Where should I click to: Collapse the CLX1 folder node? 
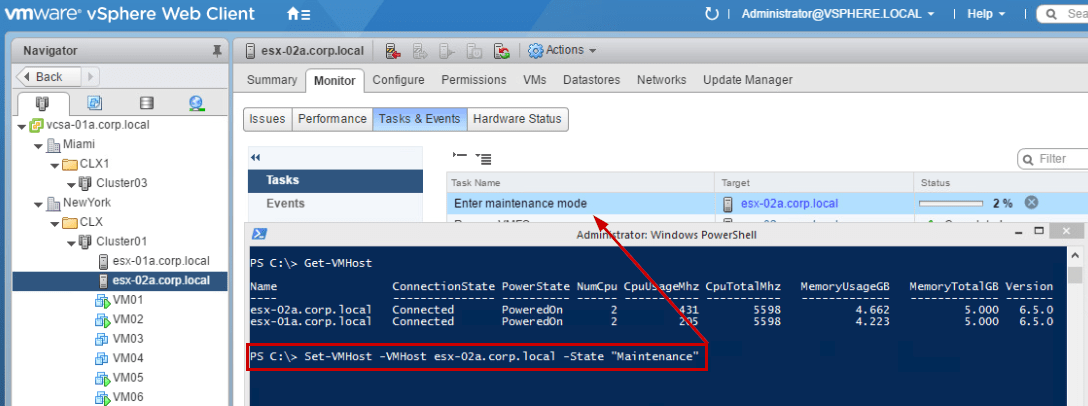54,165
